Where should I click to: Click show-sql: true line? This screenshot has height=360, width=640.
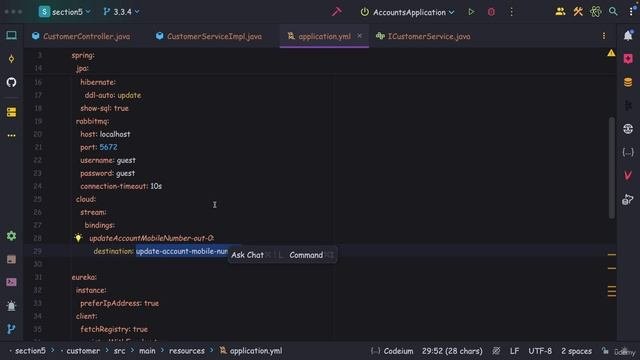click(104, 108)
